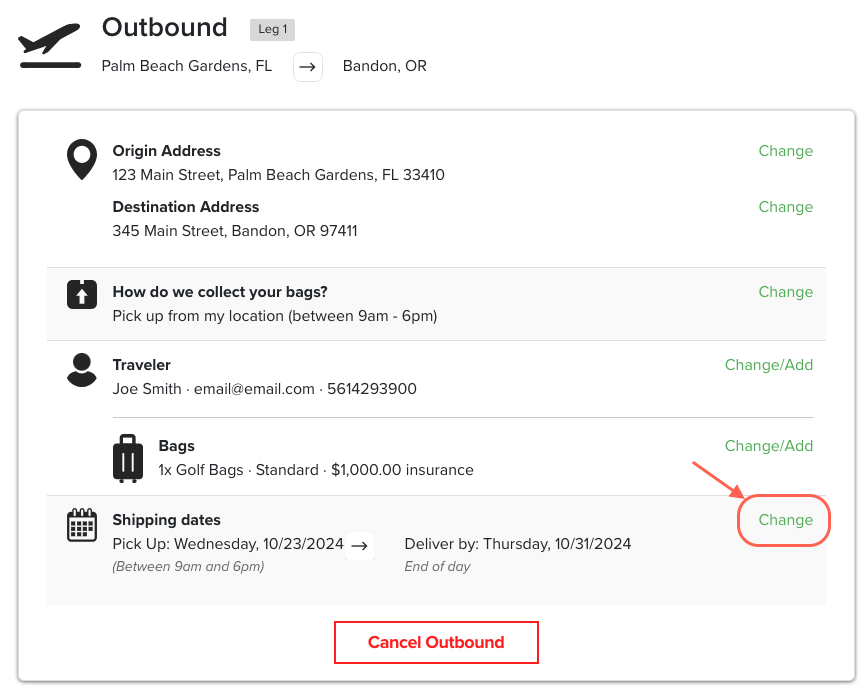
Task: Change the Shipping dates
Action: tap(784, 520)
